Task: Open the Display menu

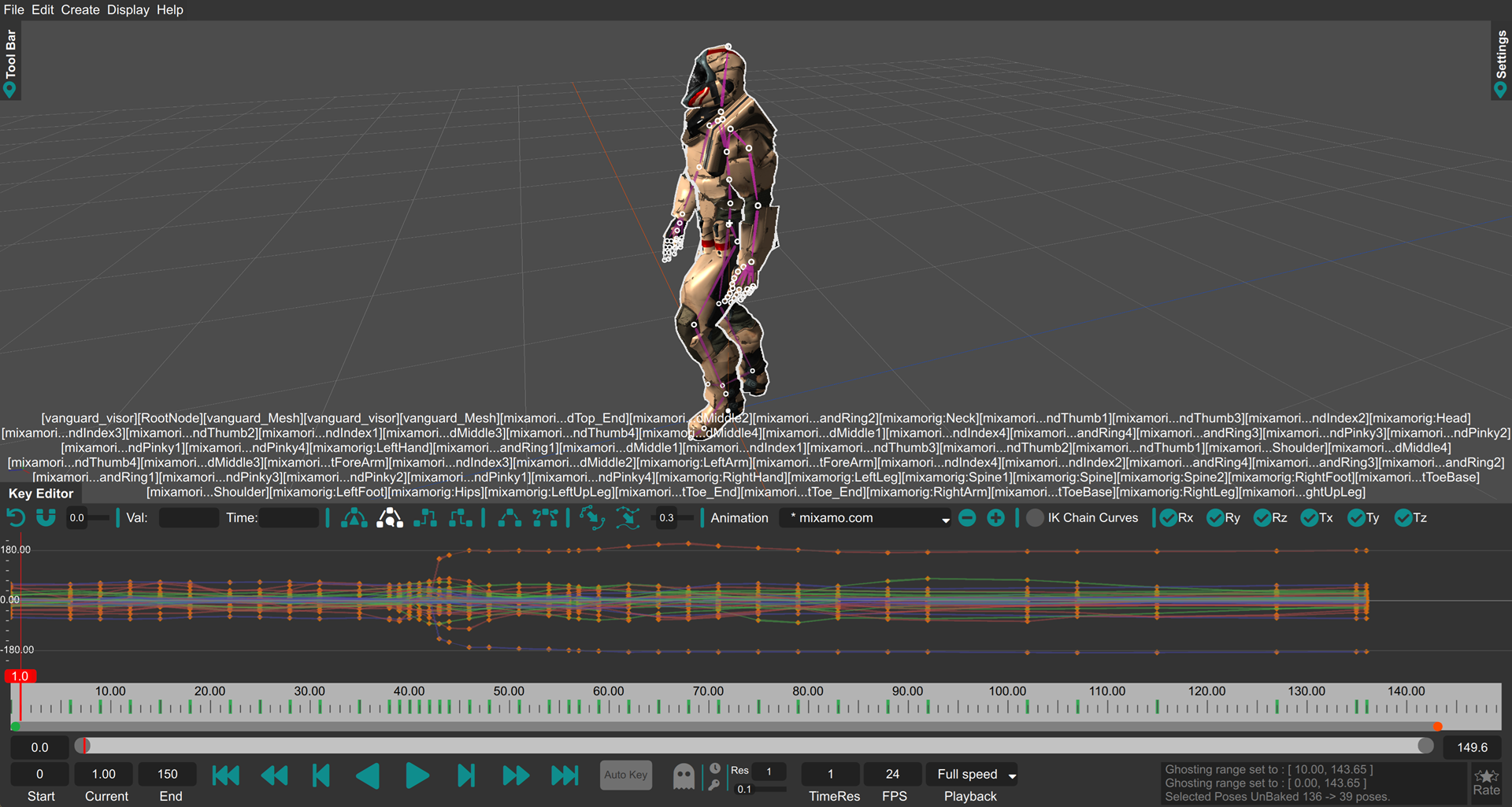Action: tap(128, 9)
